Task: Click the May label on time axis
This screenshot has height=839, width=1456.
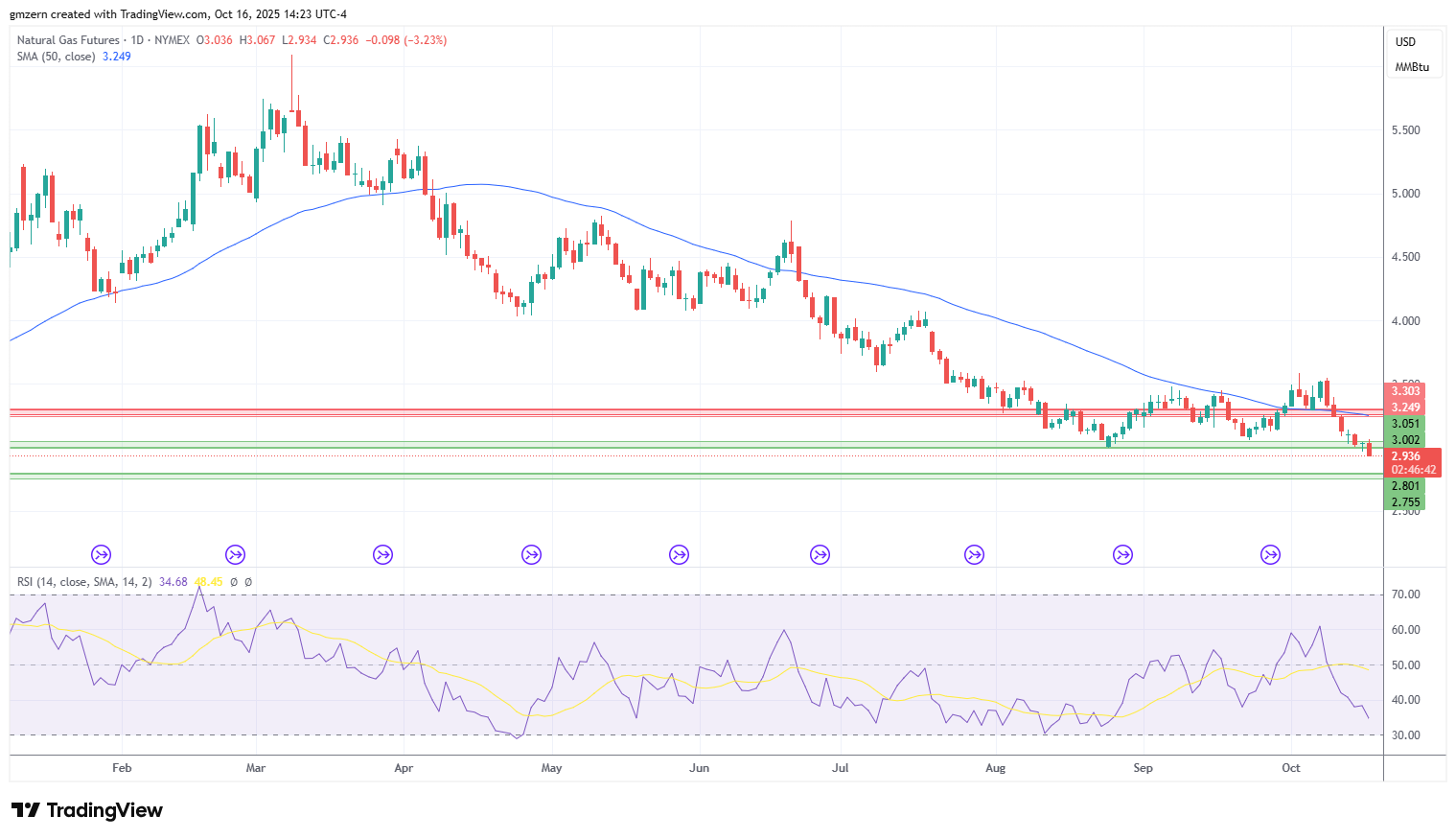Action: coord(551,768)
